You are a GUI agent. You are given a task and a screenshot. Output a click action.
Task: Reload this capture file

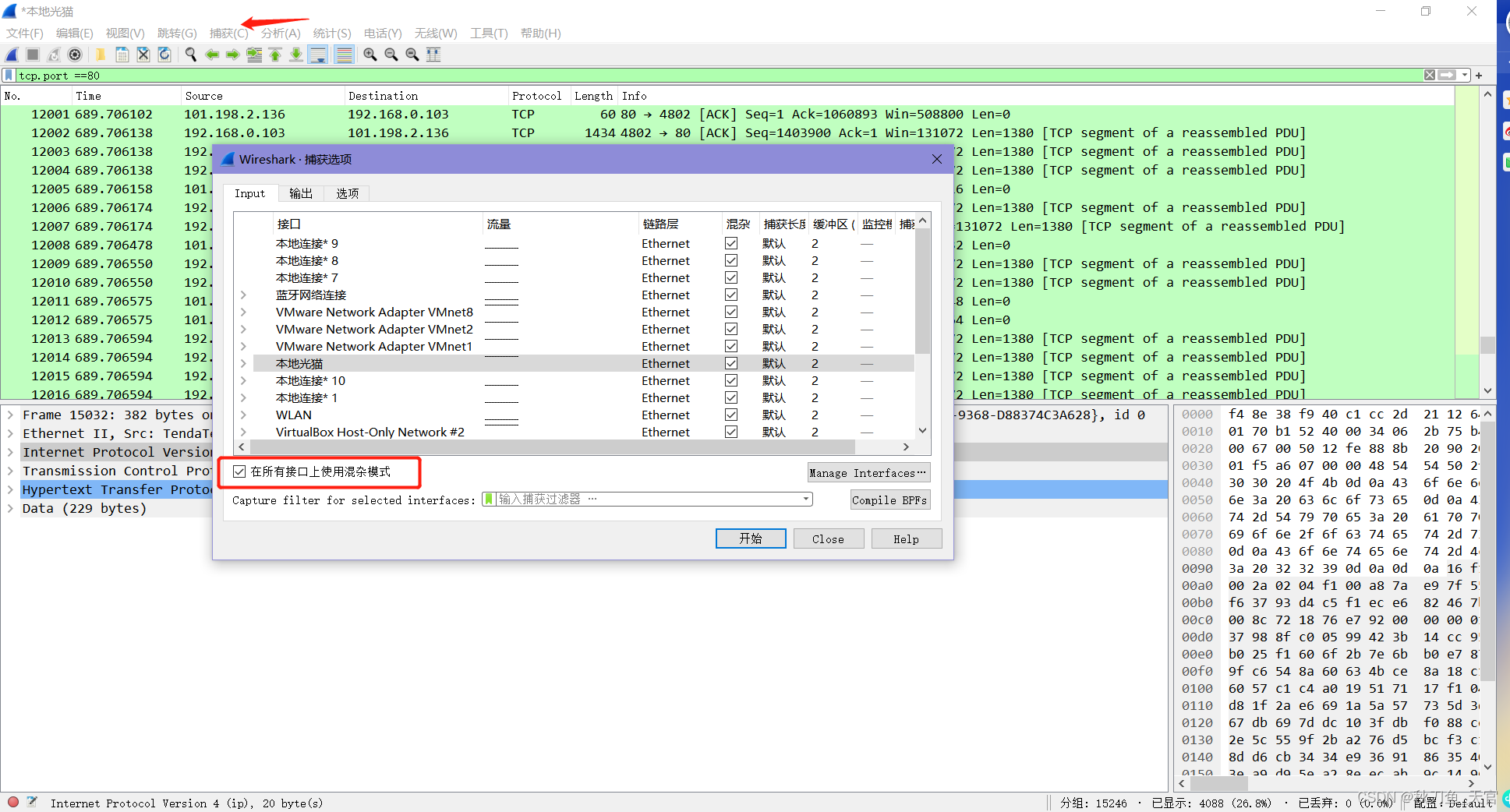(x=164, y=55)
